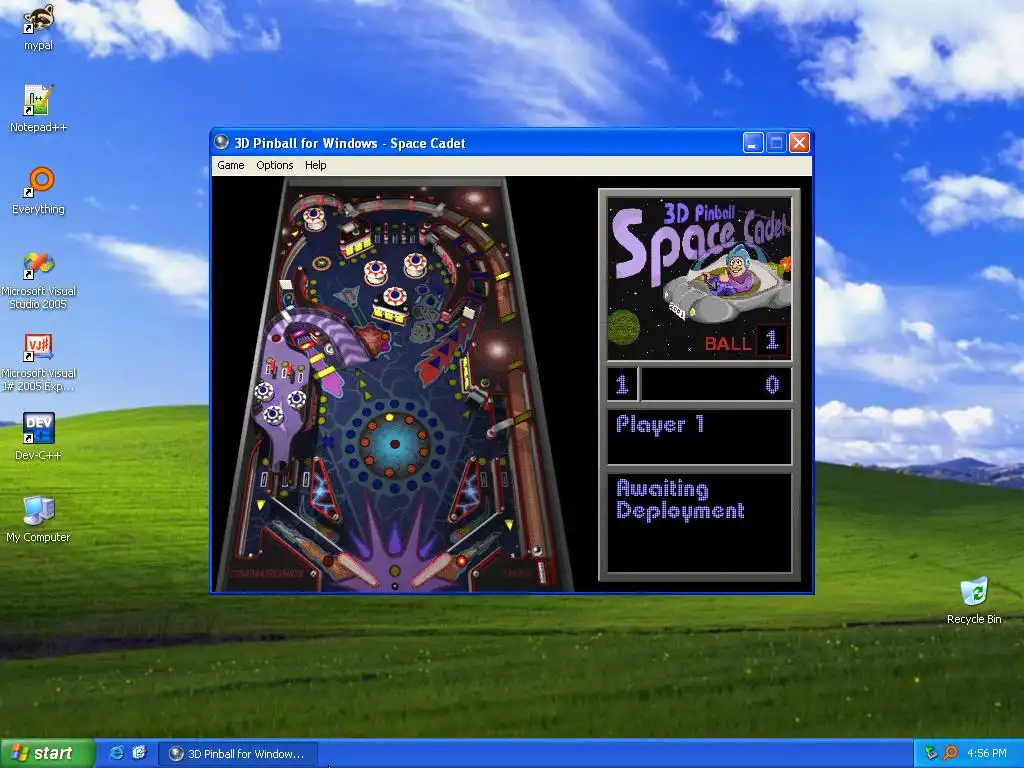This screenshot has width=1024, height=768.
Task: Select the Dev-C++ desktop icon
Action: [x=38, y=436]
